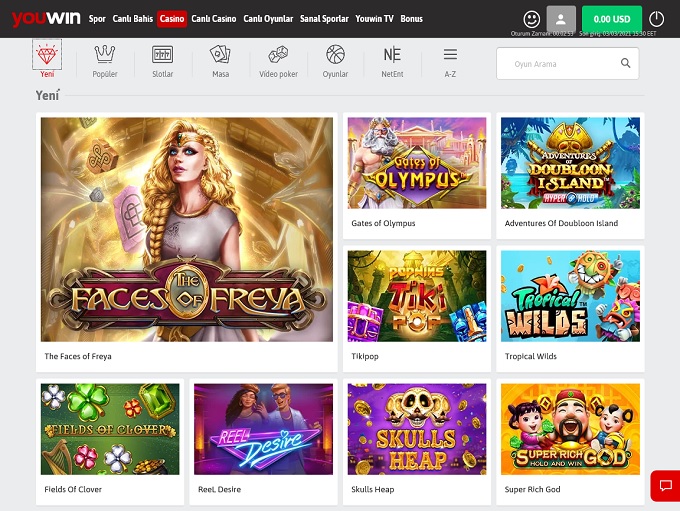The width and height of the screenshot is (680, 511).
Task: Click the smiley face icon in header
Action: (x=532, y=19)
